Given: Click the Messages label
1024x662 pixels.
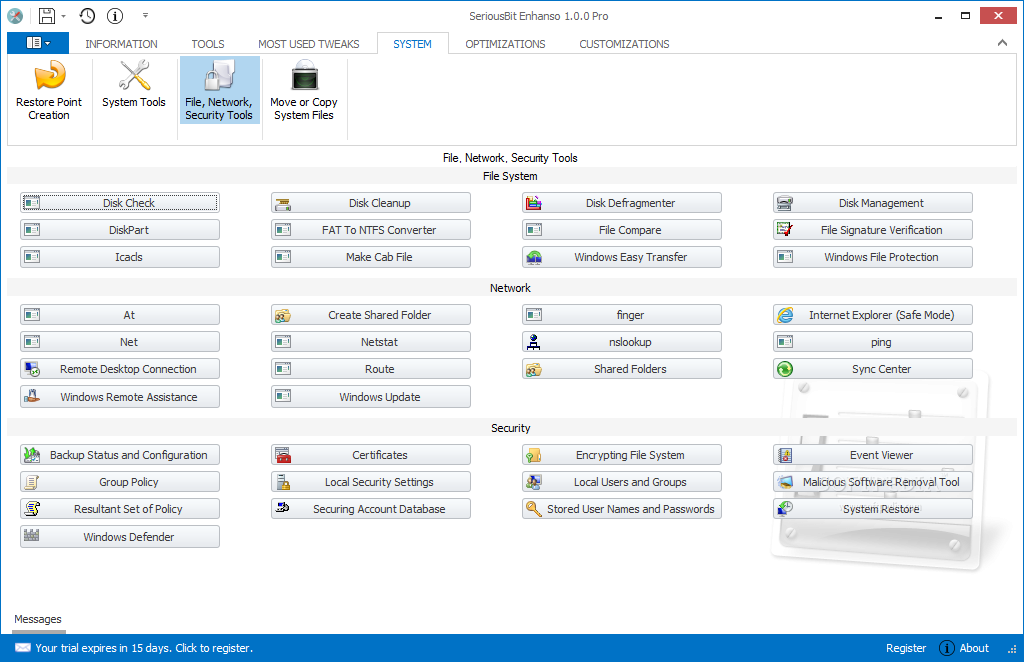Looking at the screenshot, I should tap(38, 619).
